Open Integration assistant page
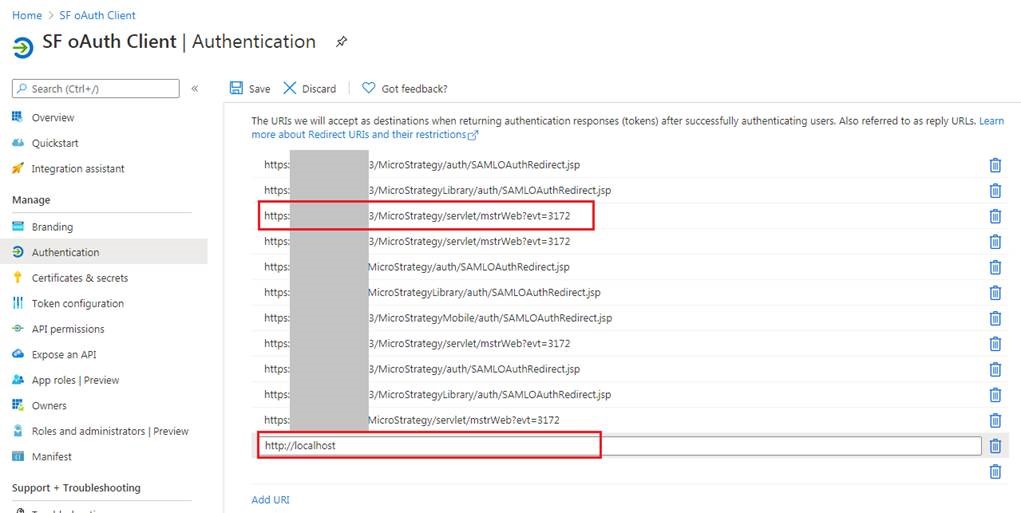This screenshot has width=1021, height=513. (x=77, y=169)
